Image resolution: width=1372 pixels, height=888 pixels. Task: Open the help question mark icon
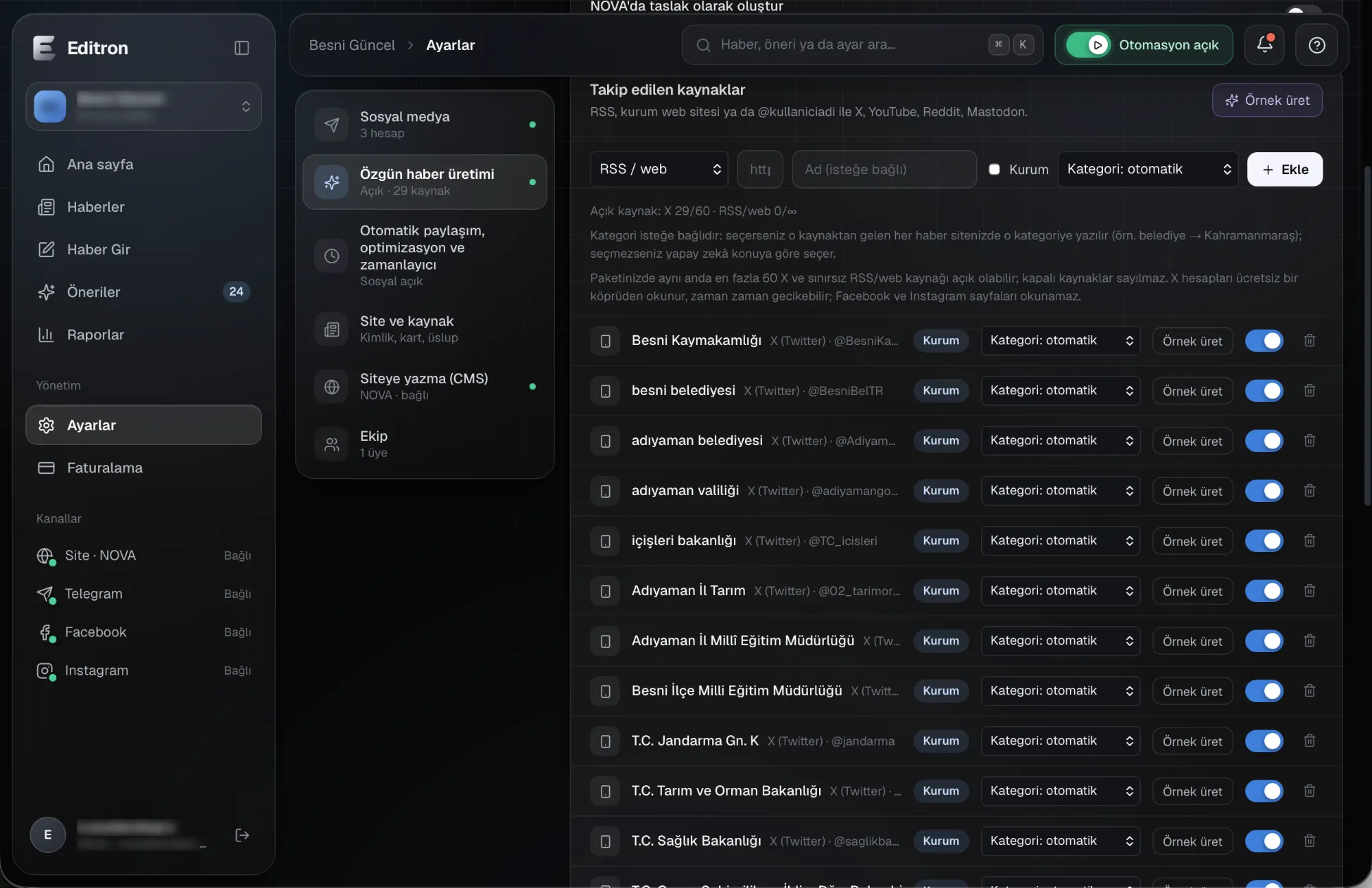[x=1316, y=45]
